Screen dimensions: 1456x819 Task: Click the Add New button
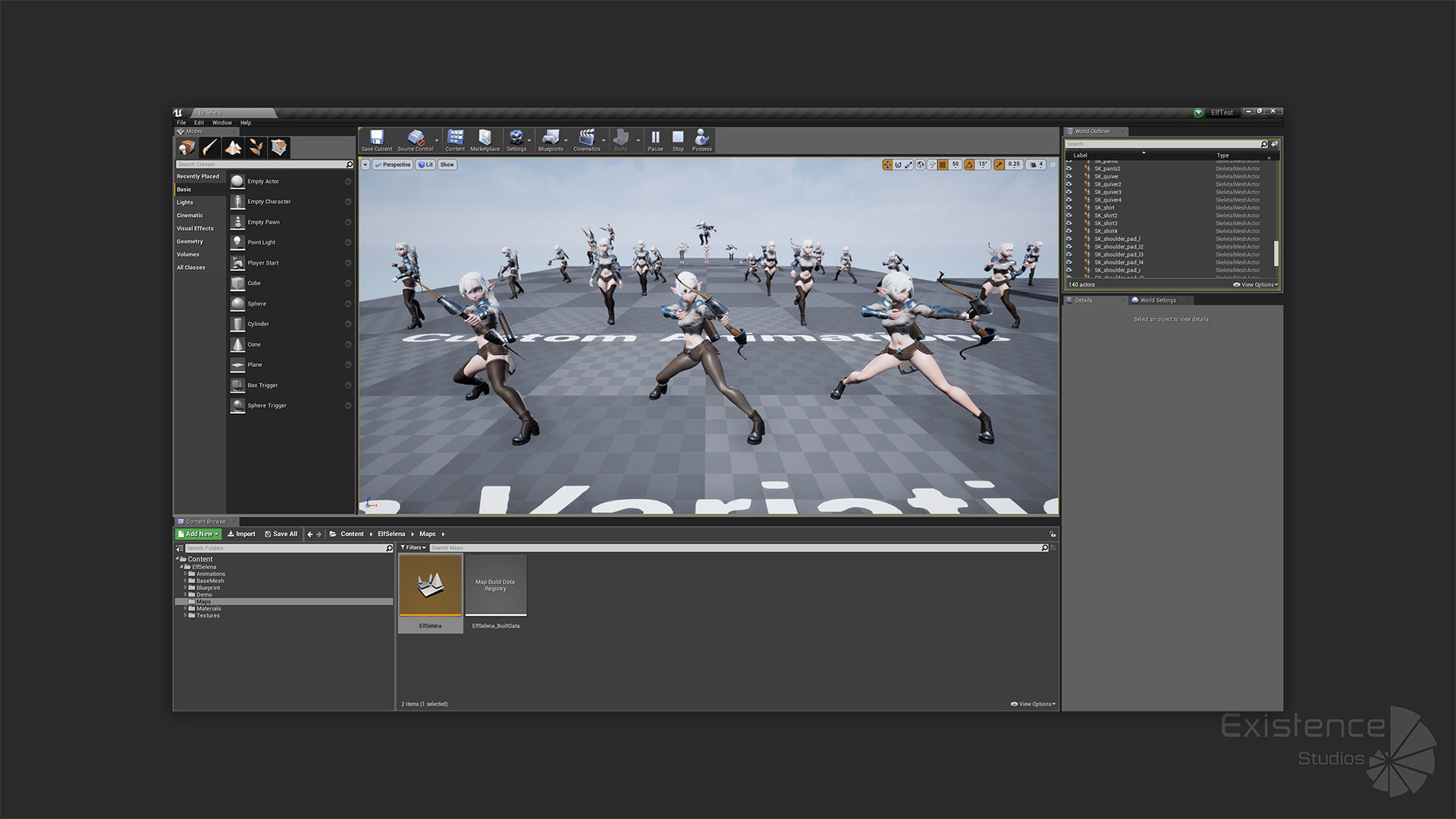click(198, 534)
